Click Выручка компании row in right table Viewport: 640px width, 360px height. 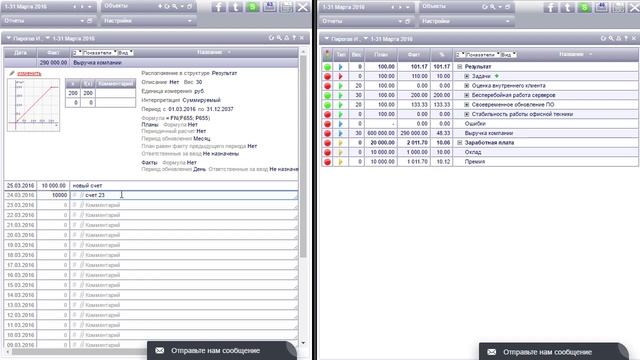click(x=480, y=133)
